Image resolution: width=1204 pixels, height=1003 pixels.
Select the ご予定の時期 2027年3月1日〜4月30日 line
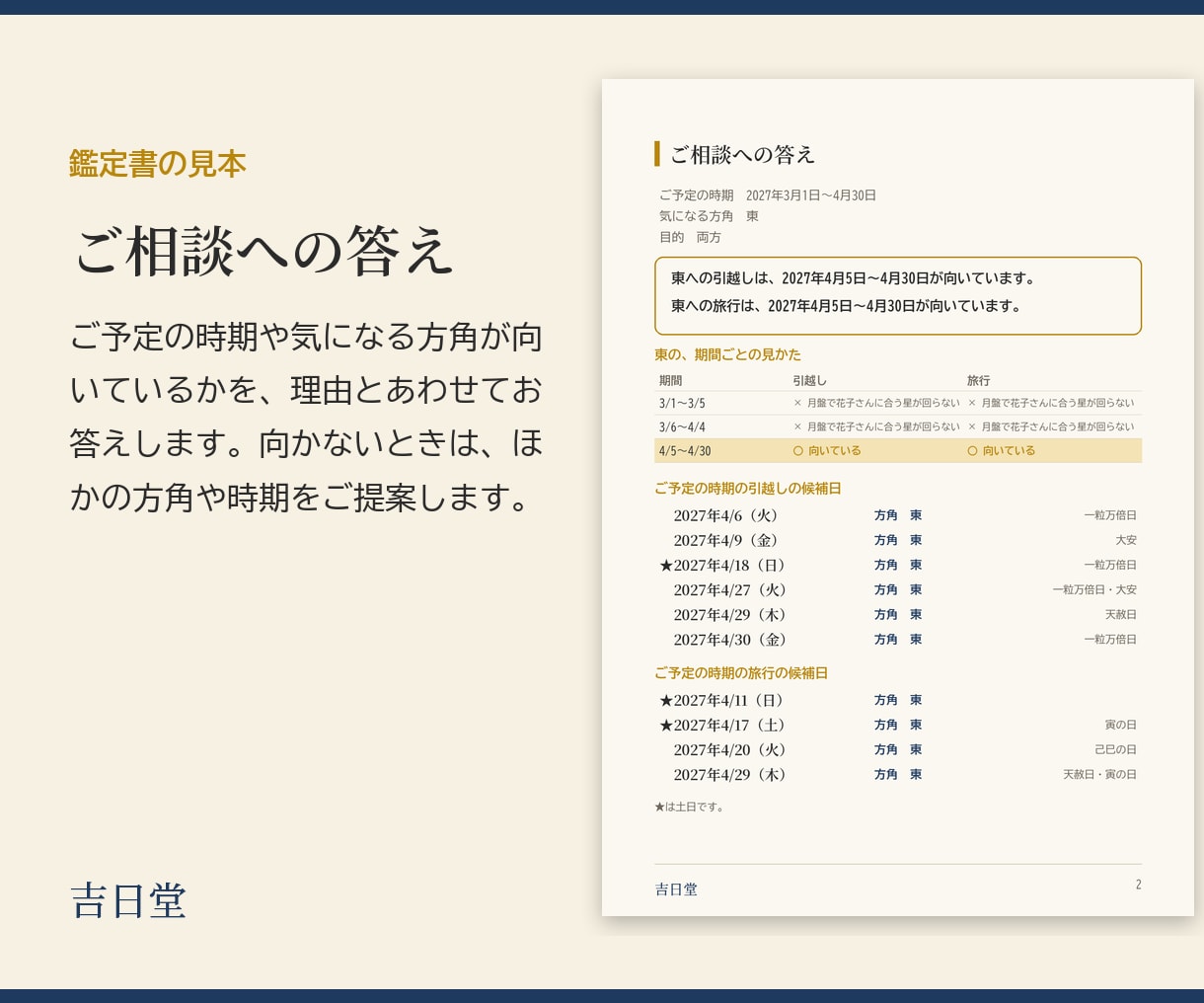click(768, 195)
